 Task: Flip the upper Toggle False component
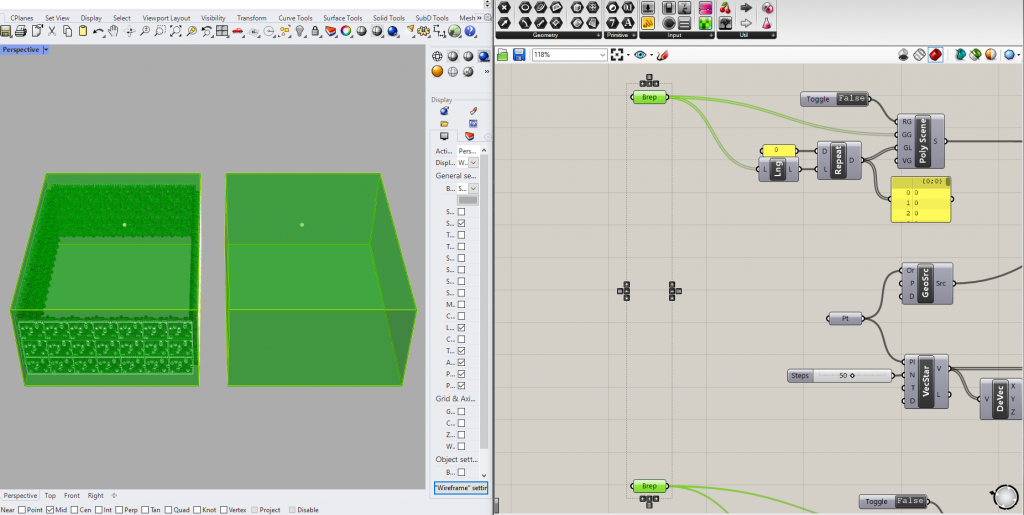[x=835, y=99]
